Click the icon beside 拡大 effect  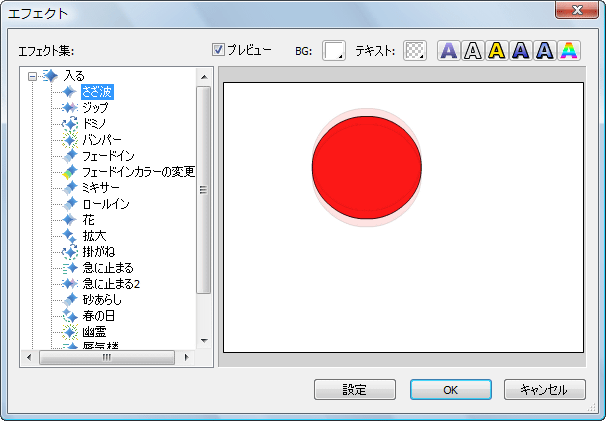[x=70, y=236]
